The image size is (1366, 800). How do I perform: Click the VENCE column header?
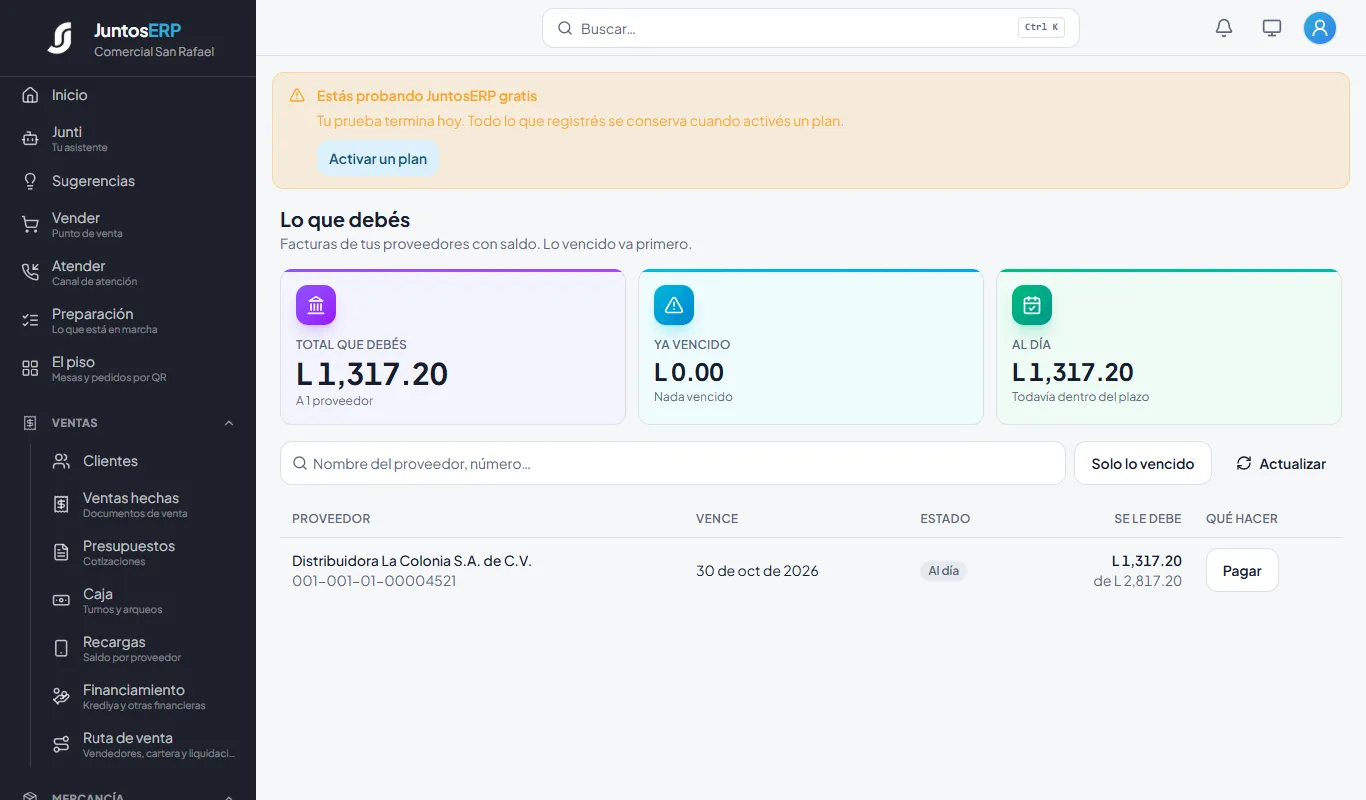click(717, 519)
